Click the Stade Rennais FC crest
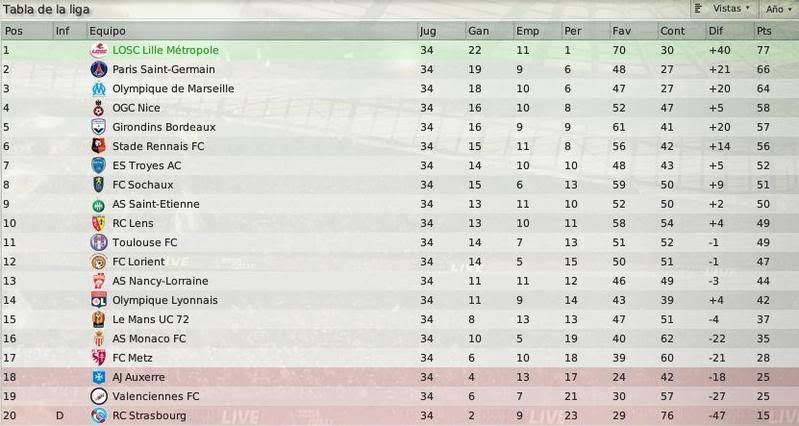This screenshot has height=426, width=799. pos(98,146)
